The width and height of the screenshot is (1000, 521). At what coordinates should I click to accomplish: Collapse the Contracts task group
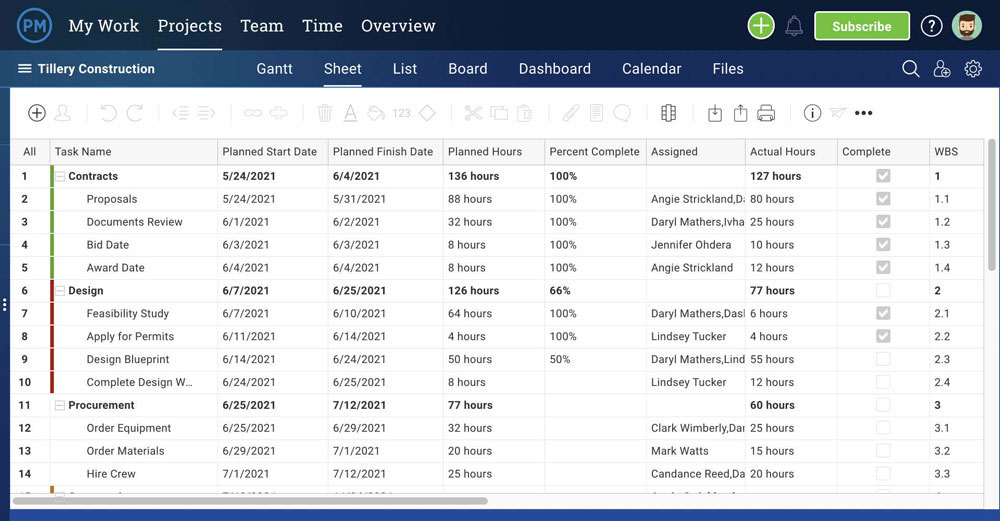(60, 177)
